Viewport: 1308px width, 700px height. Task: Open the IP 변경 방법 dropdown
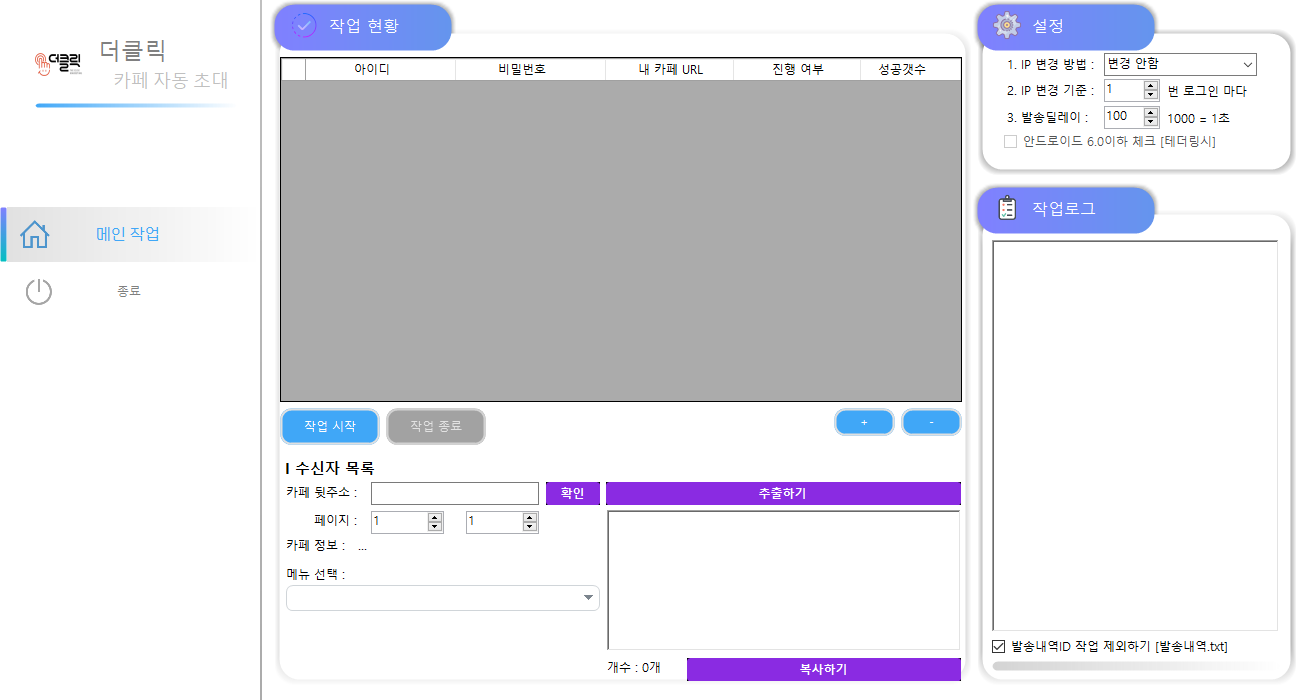click(x=1180, y=65)
